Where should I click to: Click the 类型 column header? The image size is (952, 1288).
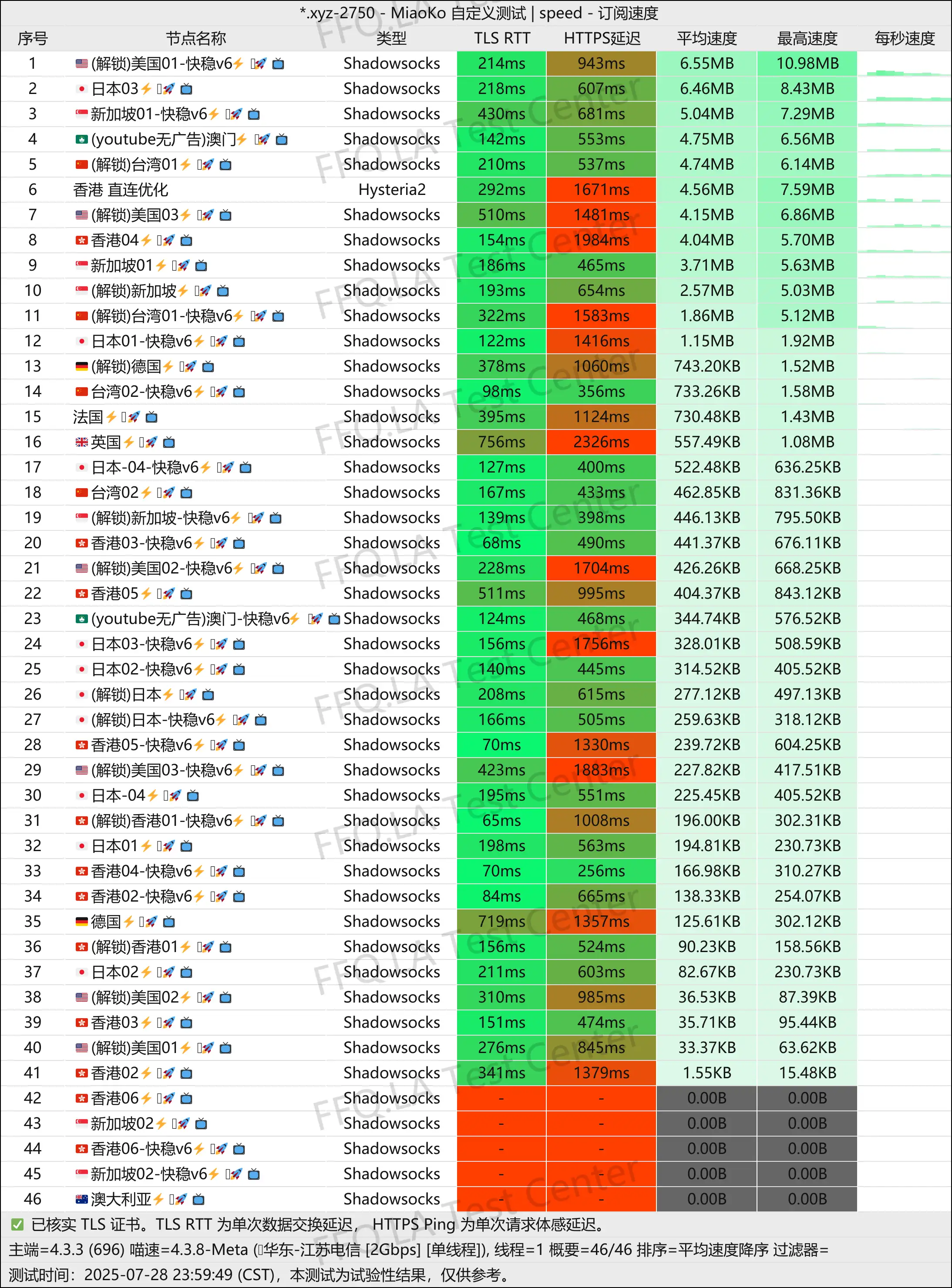point(392,39)
